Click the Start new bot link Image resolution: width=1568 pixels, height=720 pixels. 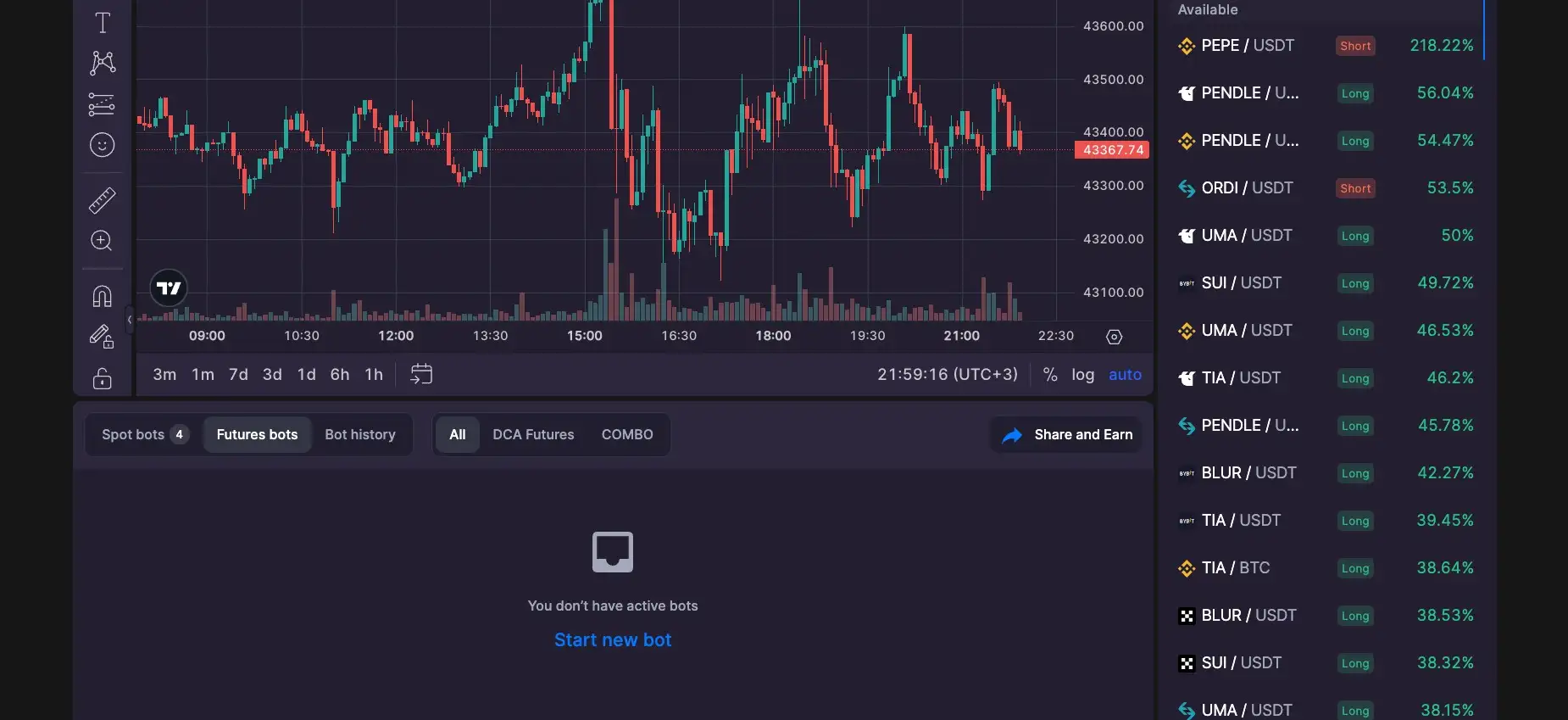point(613,640)
